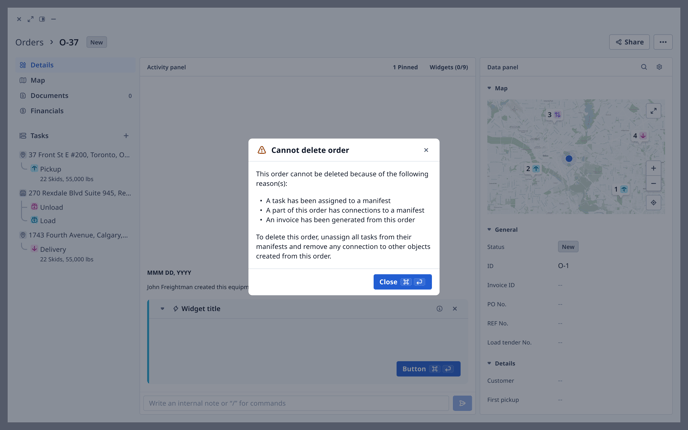
Task: Click the Share button
Action: [x=629, y=42]
